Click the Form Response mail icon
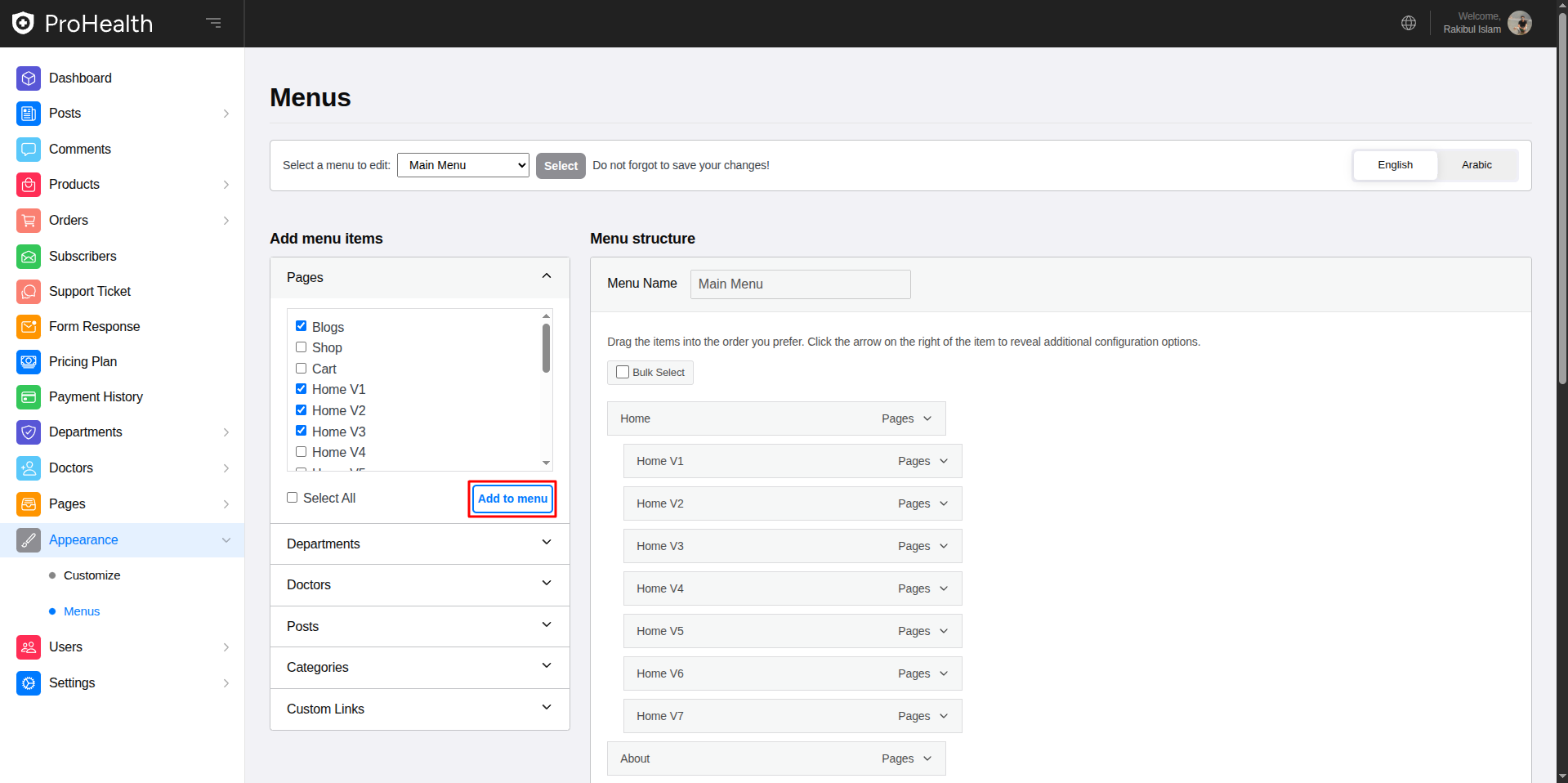Screen dimensions: 1568x783 coord(29,327)
